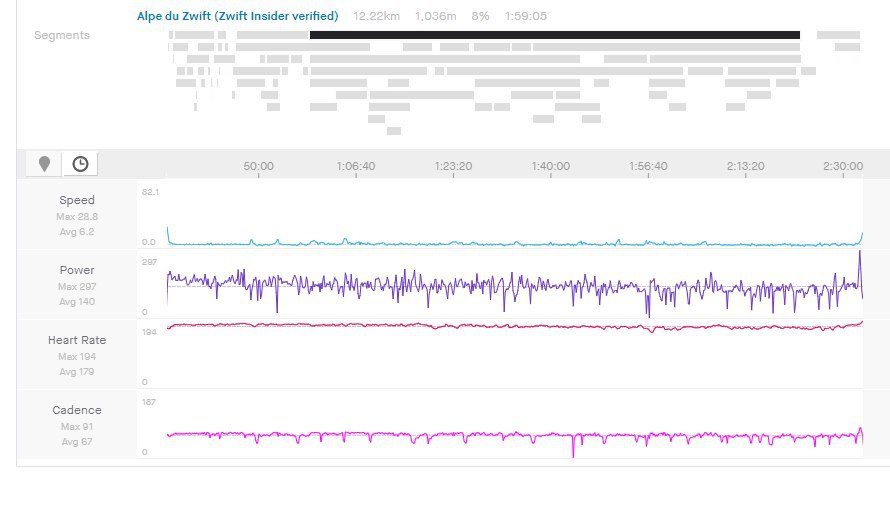890x506 pixels.
Task: Click the deep cadence drop near 1:43
Action: click(573, 446)
